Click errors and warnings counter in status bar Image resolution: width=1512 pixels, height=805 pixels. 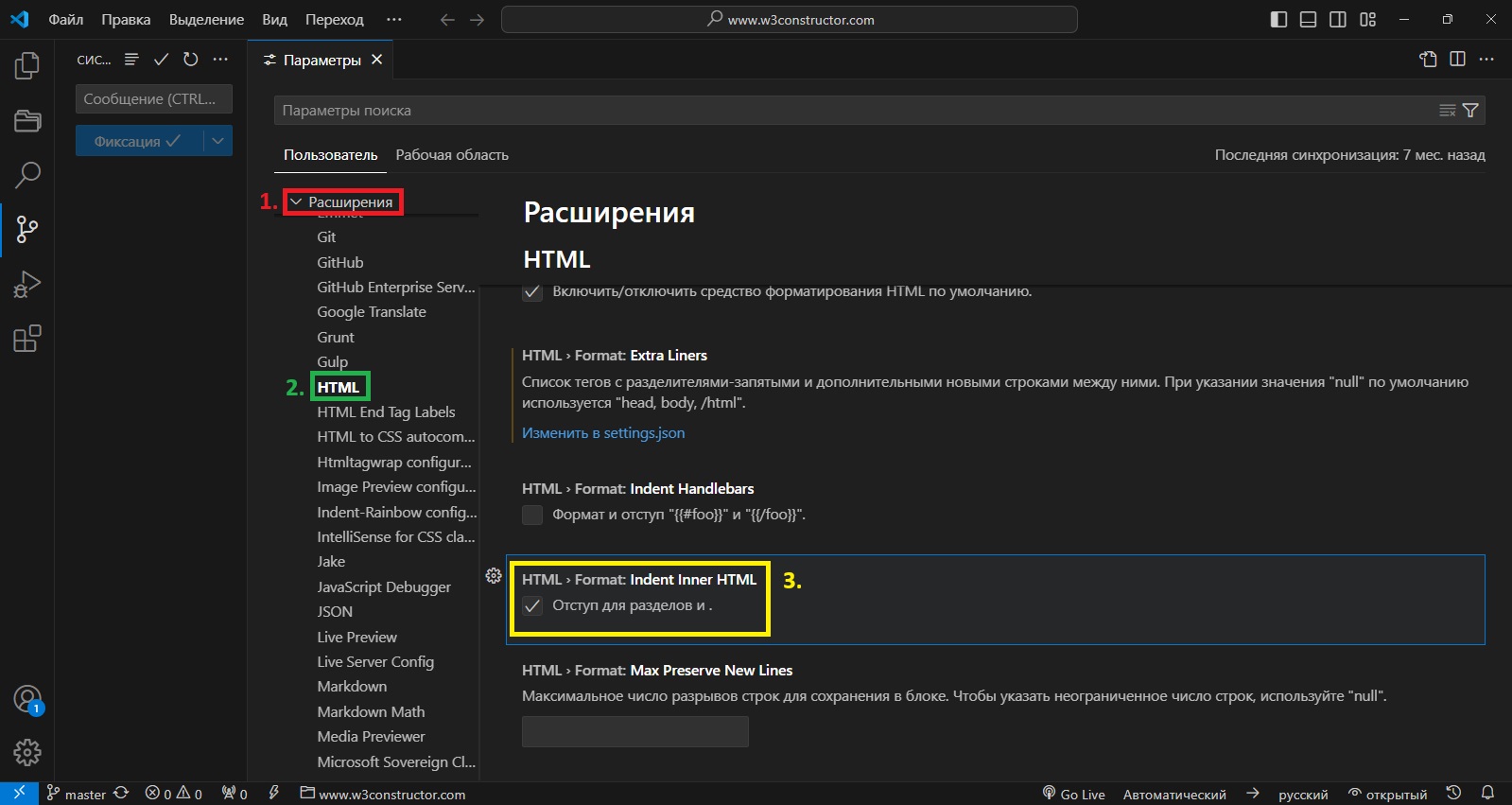(174, 794)
